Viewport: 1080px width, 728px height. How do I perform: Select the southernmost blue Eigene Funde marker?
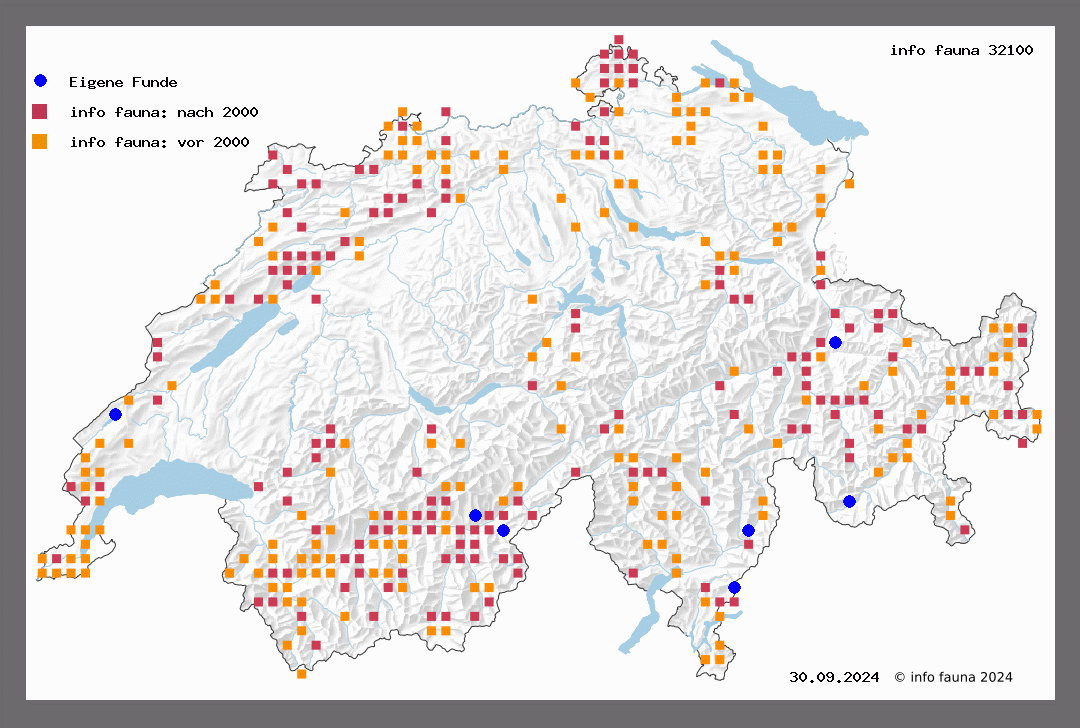click(x=734, y=587)
